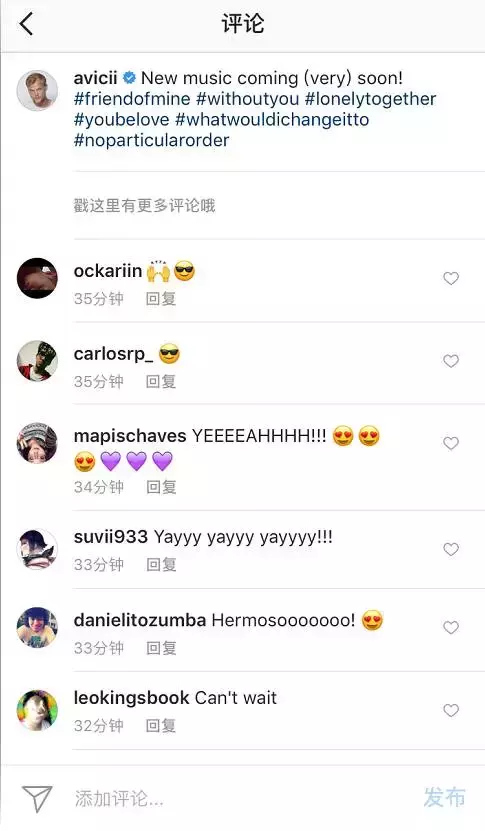Viewport: 485px width, 831px height.
Task: Open the paper plane direct message icon
Action: click(37, 798)
